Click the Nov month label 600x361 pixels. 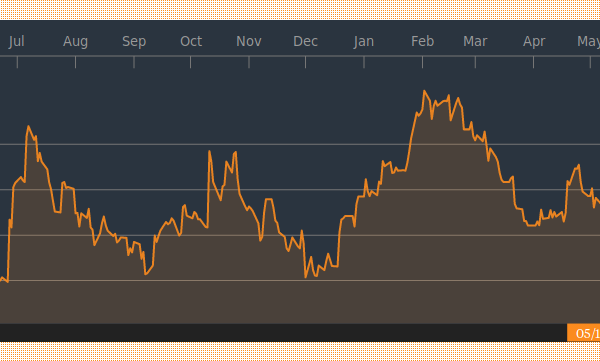249,41
